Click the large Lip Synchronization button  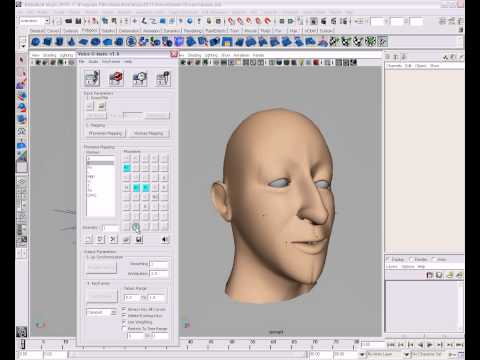coord(102,267)
